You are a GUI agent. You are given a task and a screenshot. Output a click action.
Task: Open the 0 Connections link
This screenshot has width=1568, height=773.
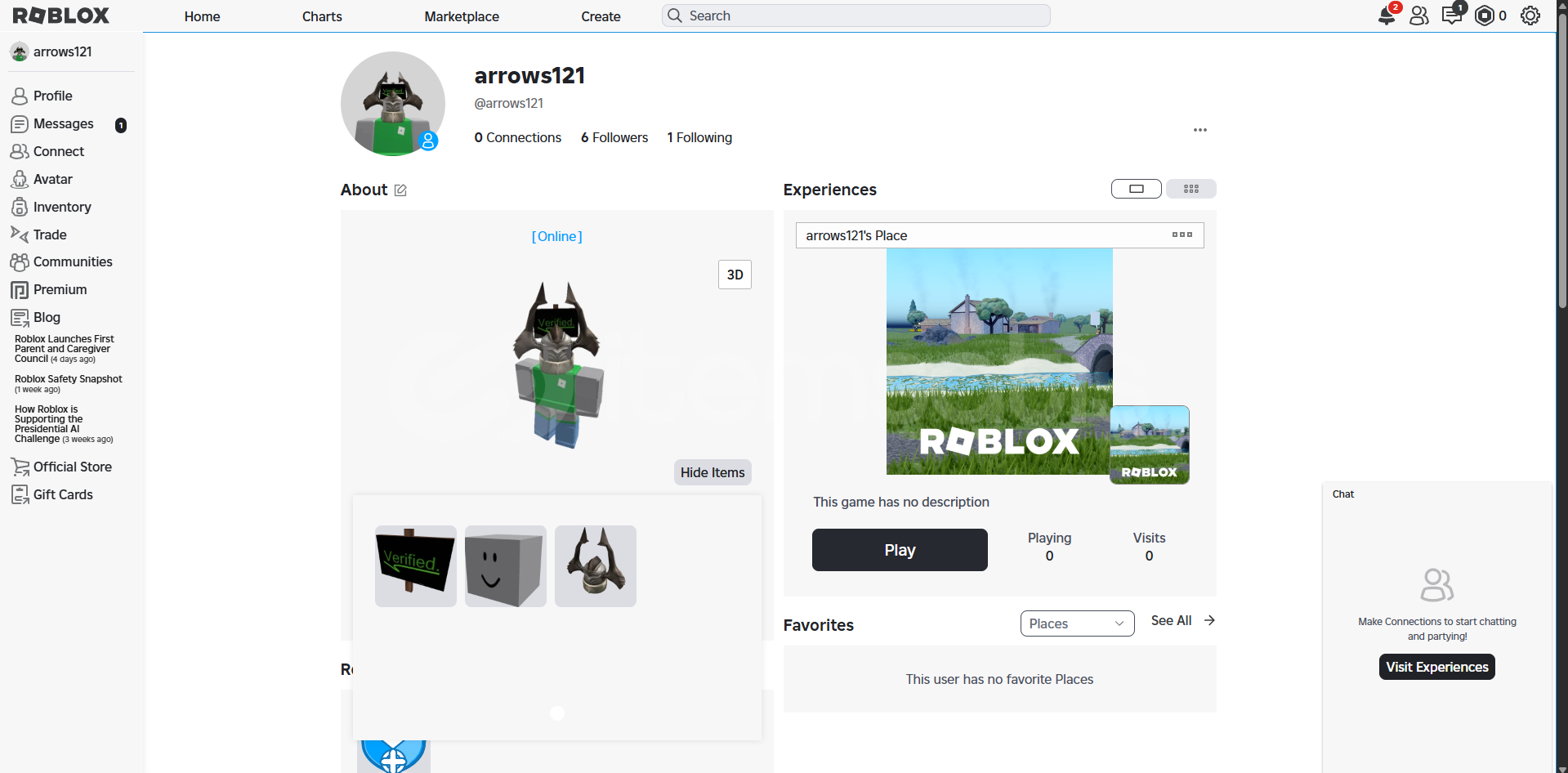pos(518,137)
